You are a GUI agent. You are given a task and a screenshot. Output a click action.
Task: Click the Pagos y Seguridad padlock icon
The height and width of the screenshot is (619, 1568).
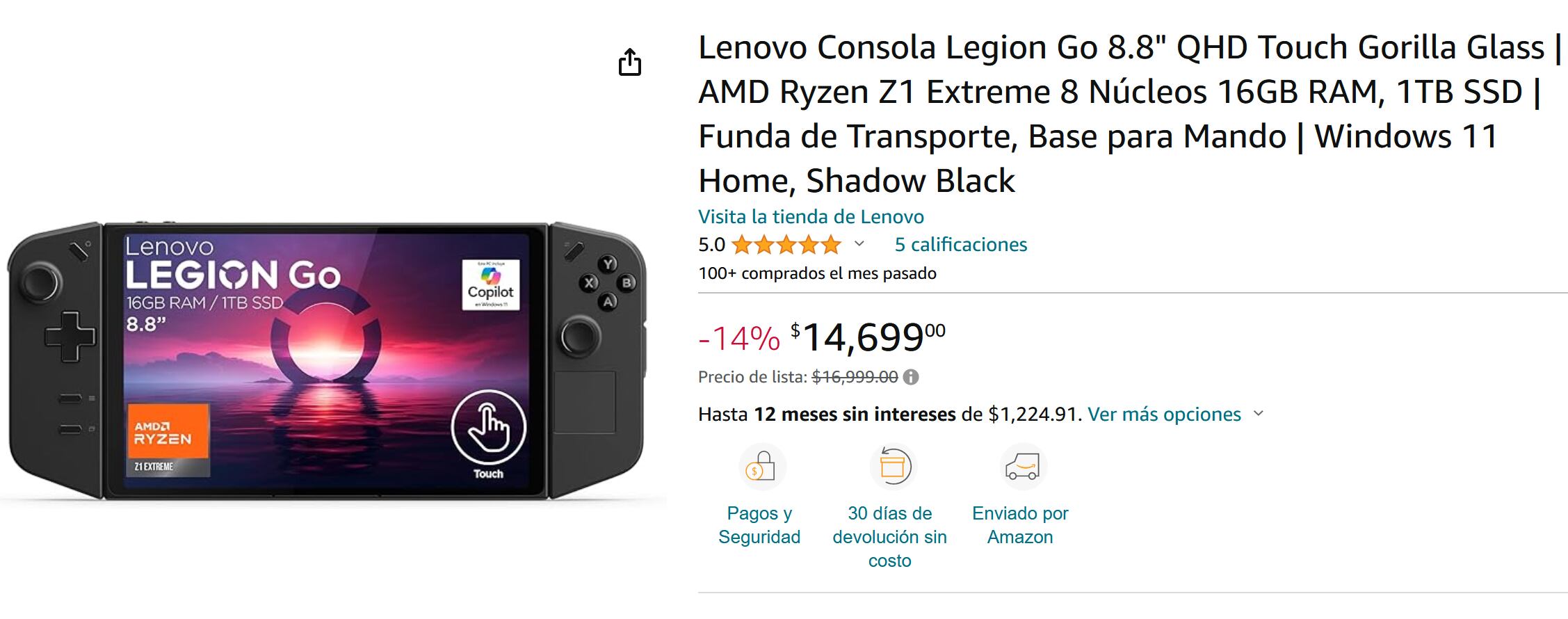(x=761, y=467)
